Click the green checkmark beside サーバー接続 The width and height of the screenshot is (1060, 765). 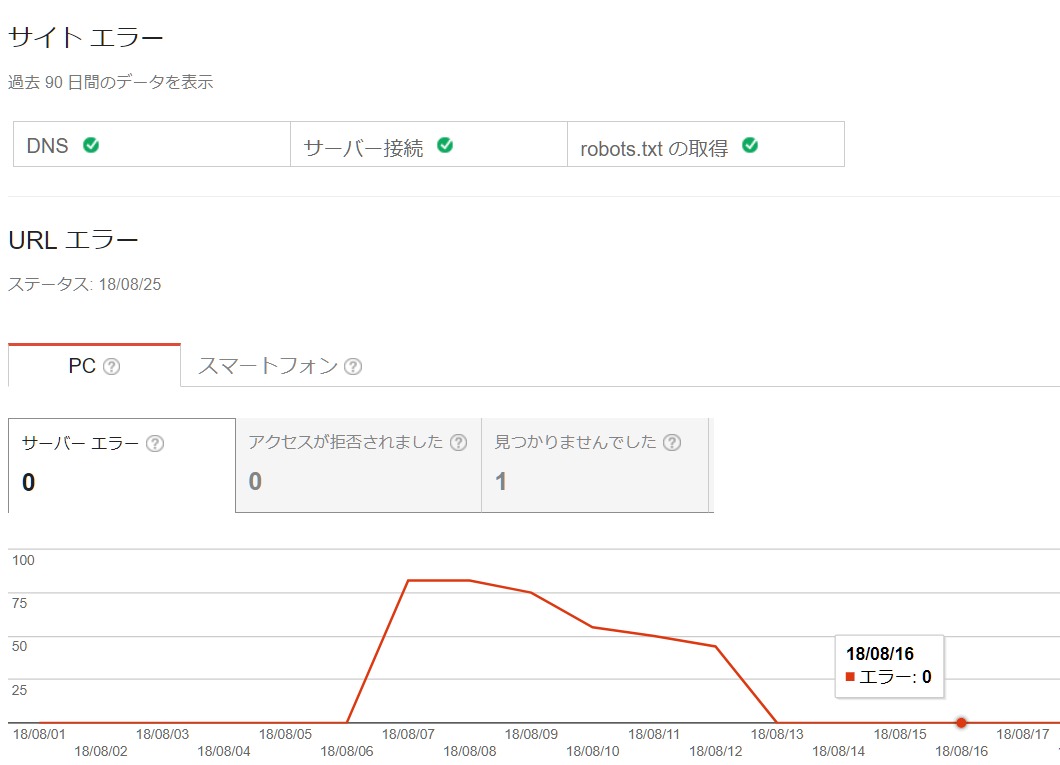click(x=446, y=145)
